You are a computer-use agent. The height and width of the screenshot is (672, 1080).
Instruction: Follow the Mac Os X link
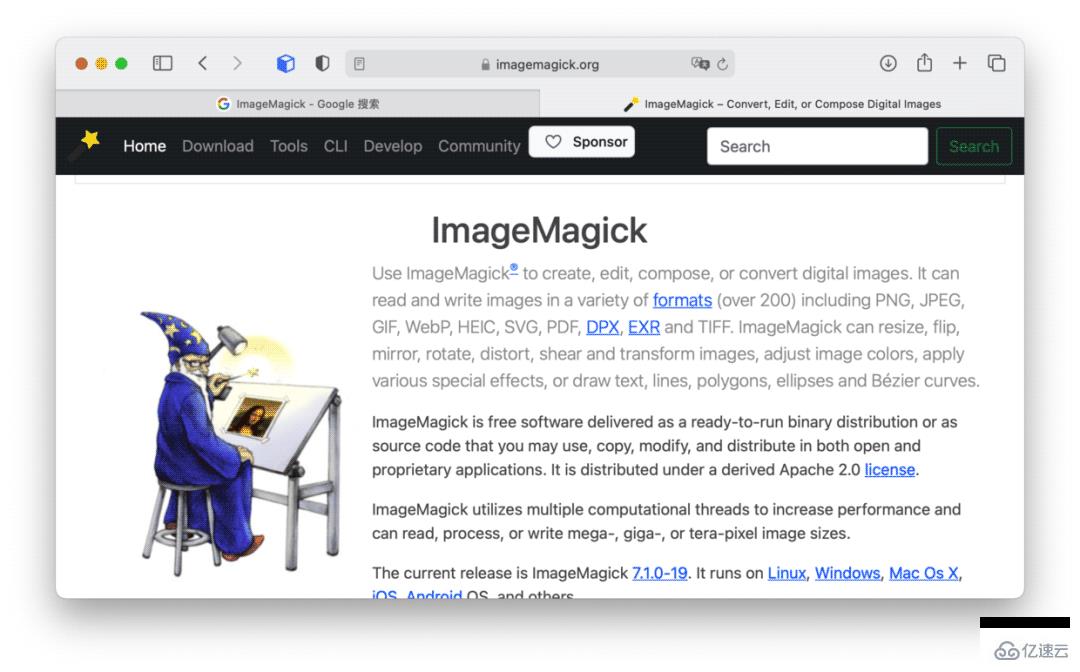click(924, 573)
